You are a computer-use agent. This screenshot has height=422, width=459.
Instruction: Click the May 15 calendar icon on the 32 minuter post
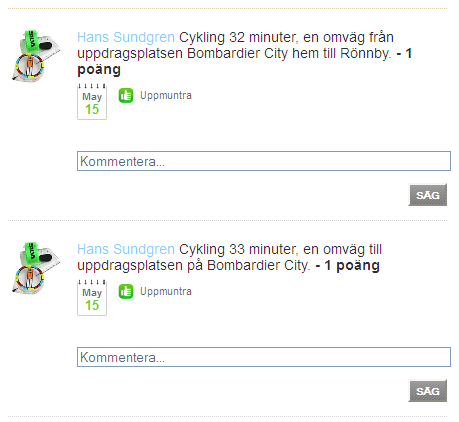pos(92,102)
